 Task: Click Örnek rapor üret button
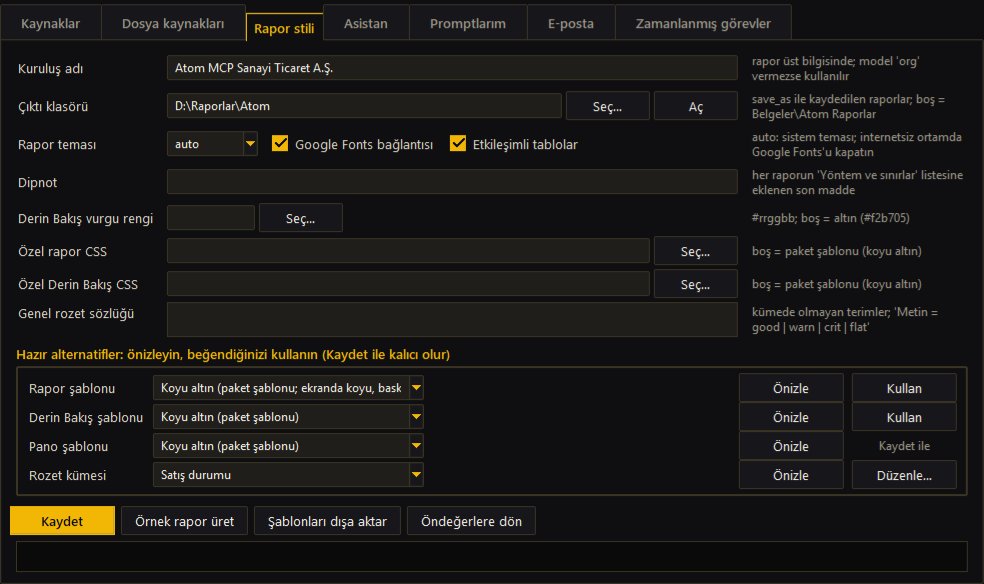(184, 521)
